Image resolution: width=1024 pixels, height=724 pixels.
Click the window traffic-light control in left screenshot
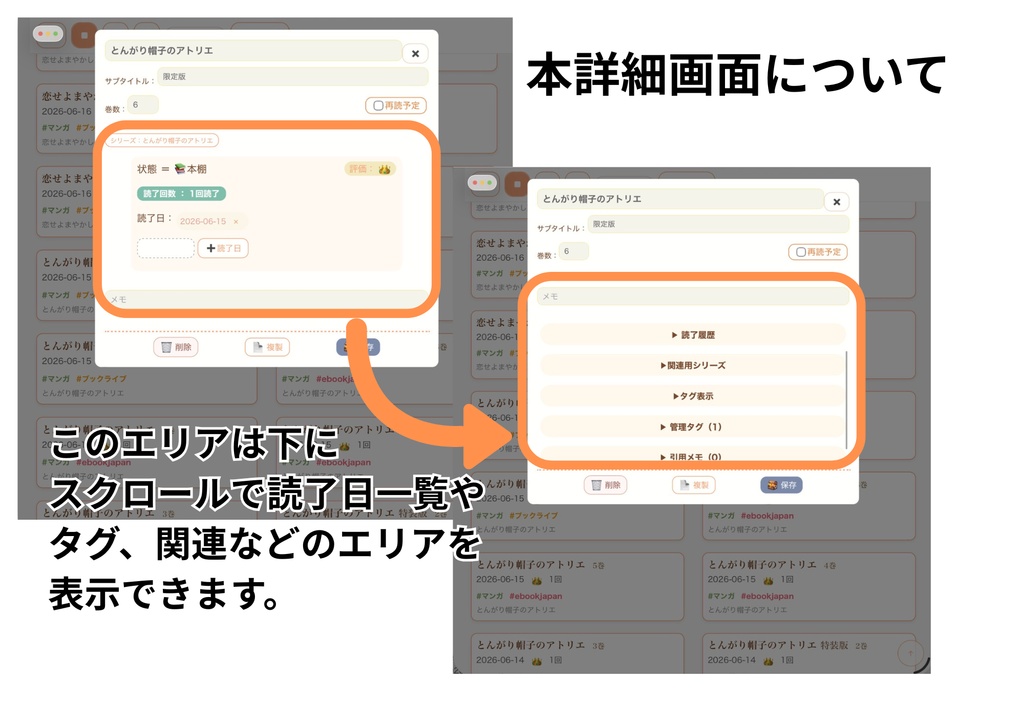tap(48, 33)
